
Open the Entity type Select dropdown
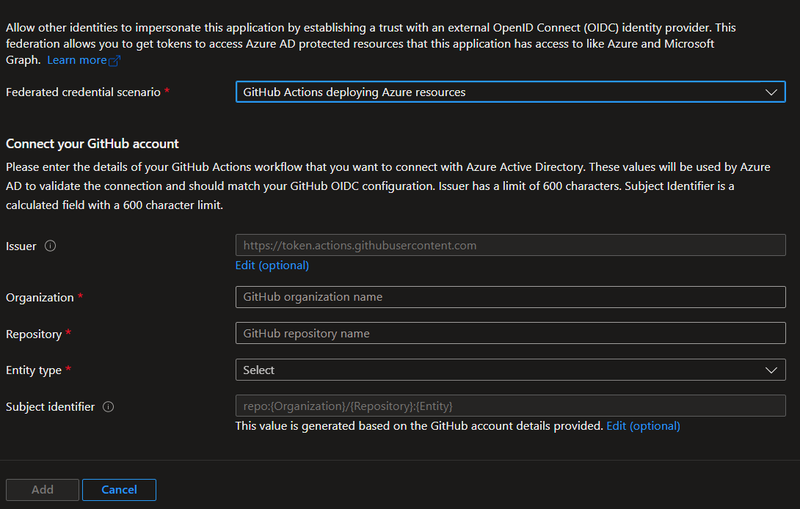pyautogui.click(x=510, y=370)
